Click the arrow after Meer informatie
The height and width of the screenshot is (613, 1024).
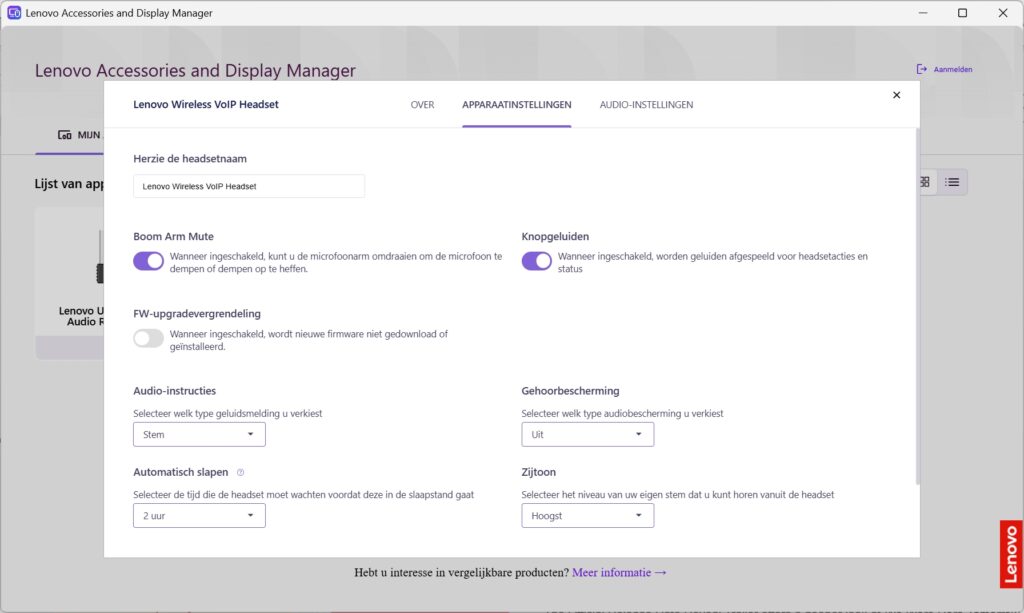(661, 573)
